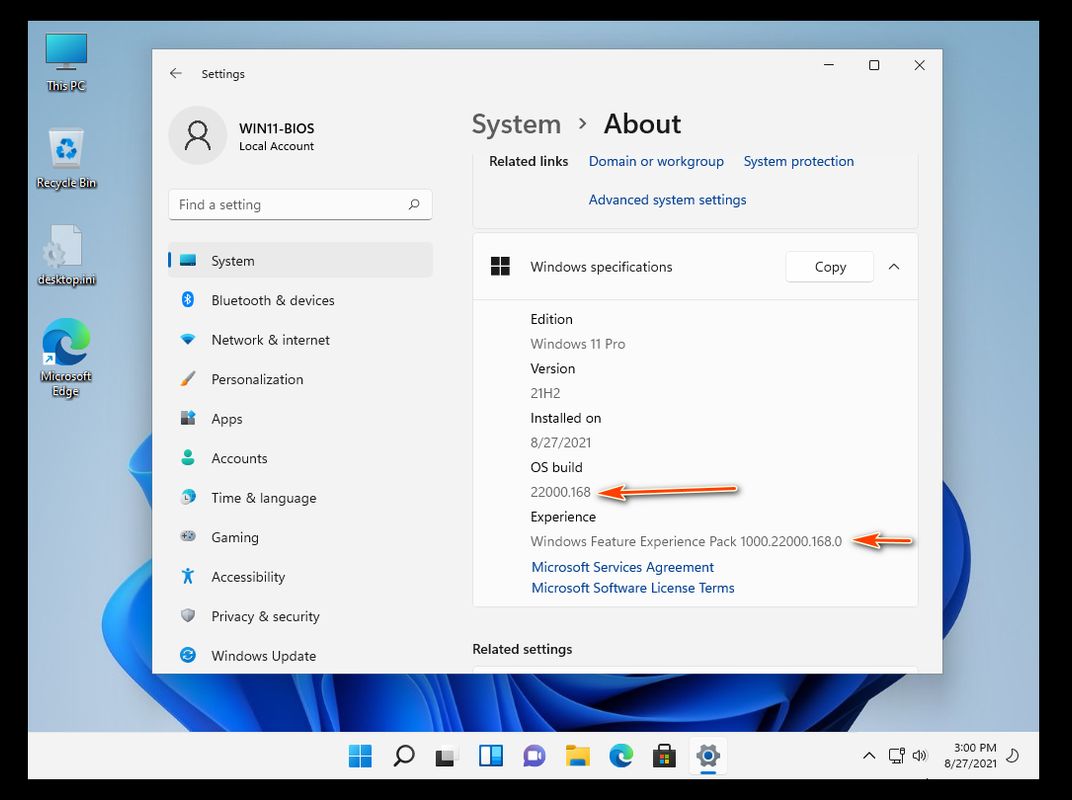1072x800 pixels.
Task: Click the moon notification icon in tray
Action: coord(1013,756)
